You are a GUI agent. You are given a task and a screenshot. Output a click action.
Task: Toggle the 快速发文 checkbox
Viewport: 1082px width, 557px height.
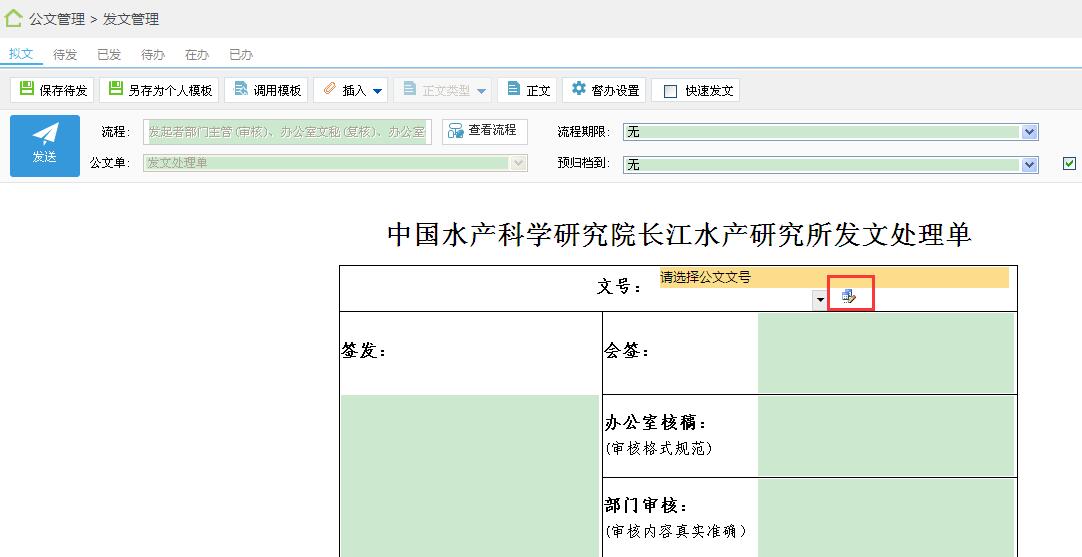click(670, 91)
